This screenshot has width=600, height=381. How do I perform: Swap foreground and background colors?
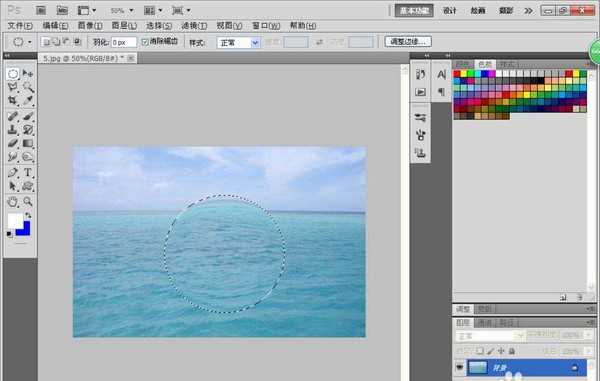click(x=28, y=215)
